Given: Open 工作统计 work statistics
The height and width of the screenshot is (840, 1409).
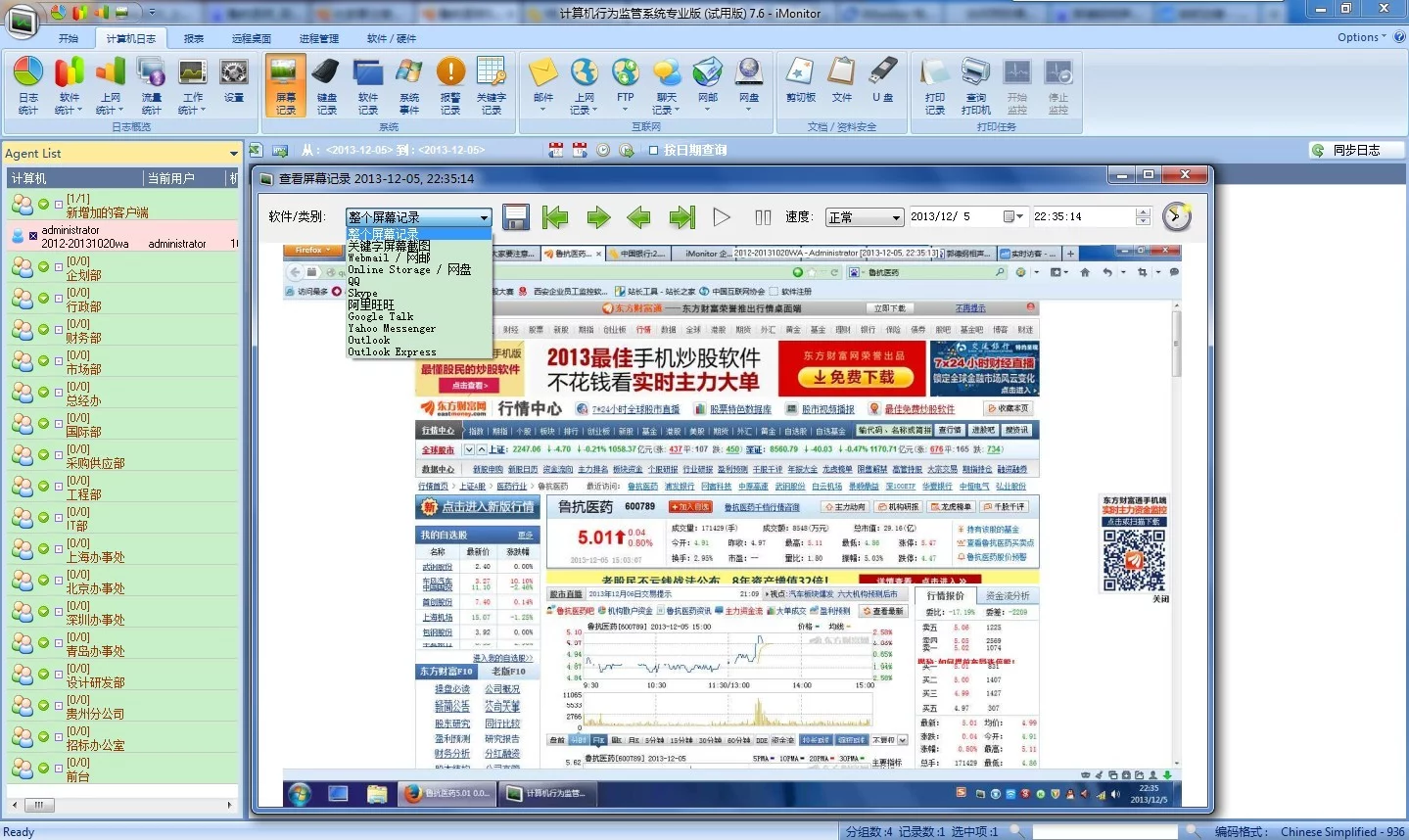Looking at the screenshot, I should click(192, 85).
